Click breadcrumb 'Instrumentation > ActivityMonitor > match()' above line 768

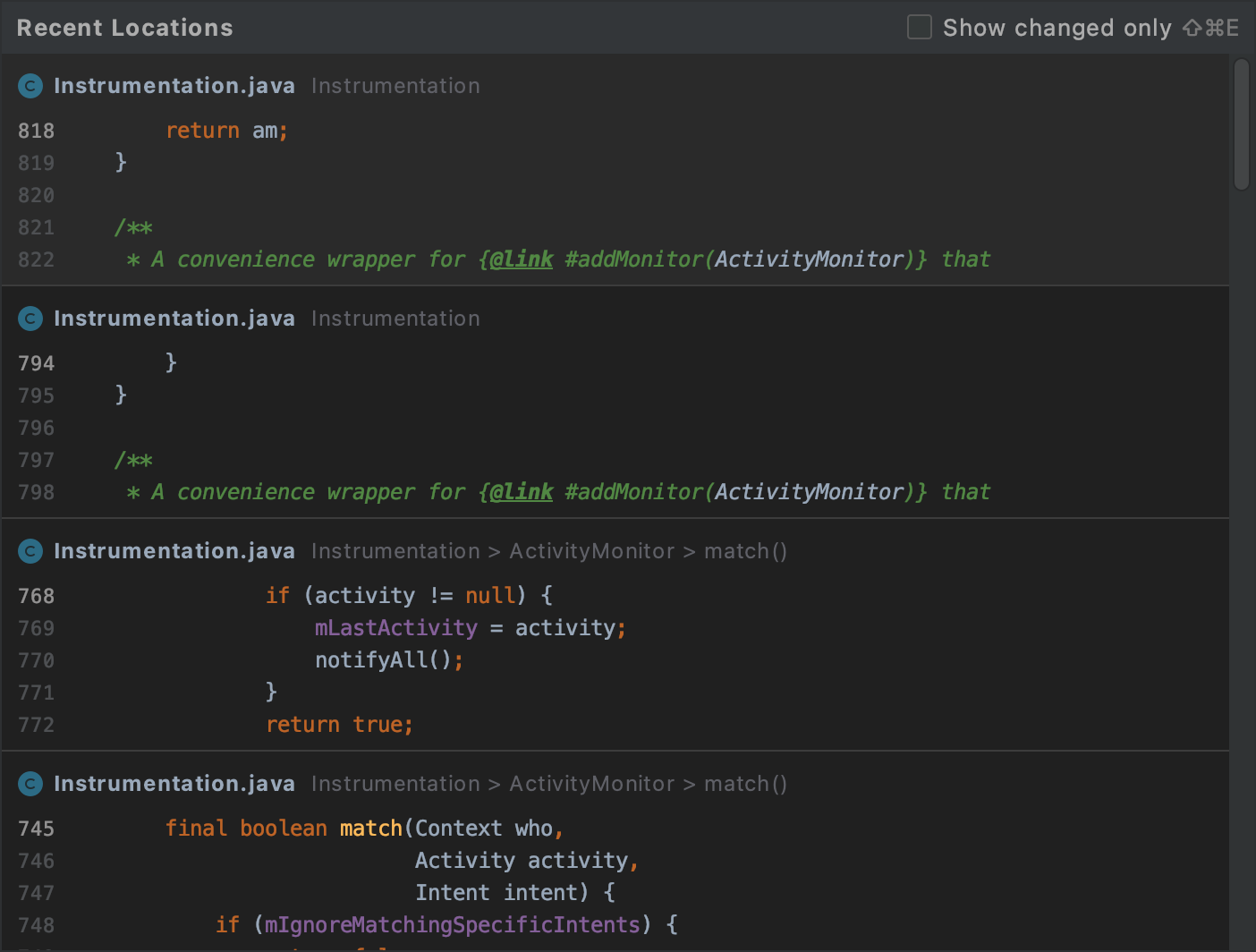click(549, 551)
